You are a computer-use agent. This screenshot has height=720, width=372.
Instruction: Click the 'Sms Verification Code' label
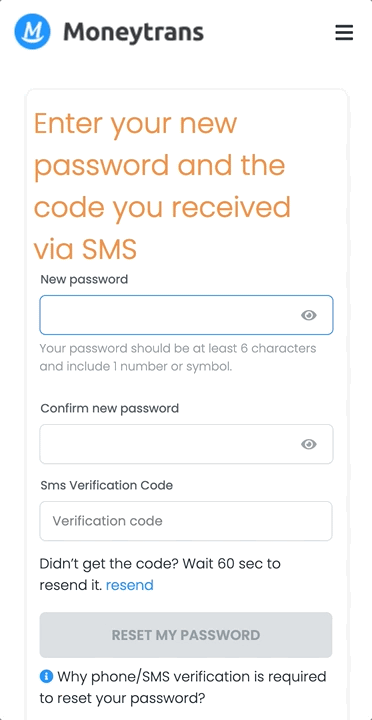coord(107,485)
